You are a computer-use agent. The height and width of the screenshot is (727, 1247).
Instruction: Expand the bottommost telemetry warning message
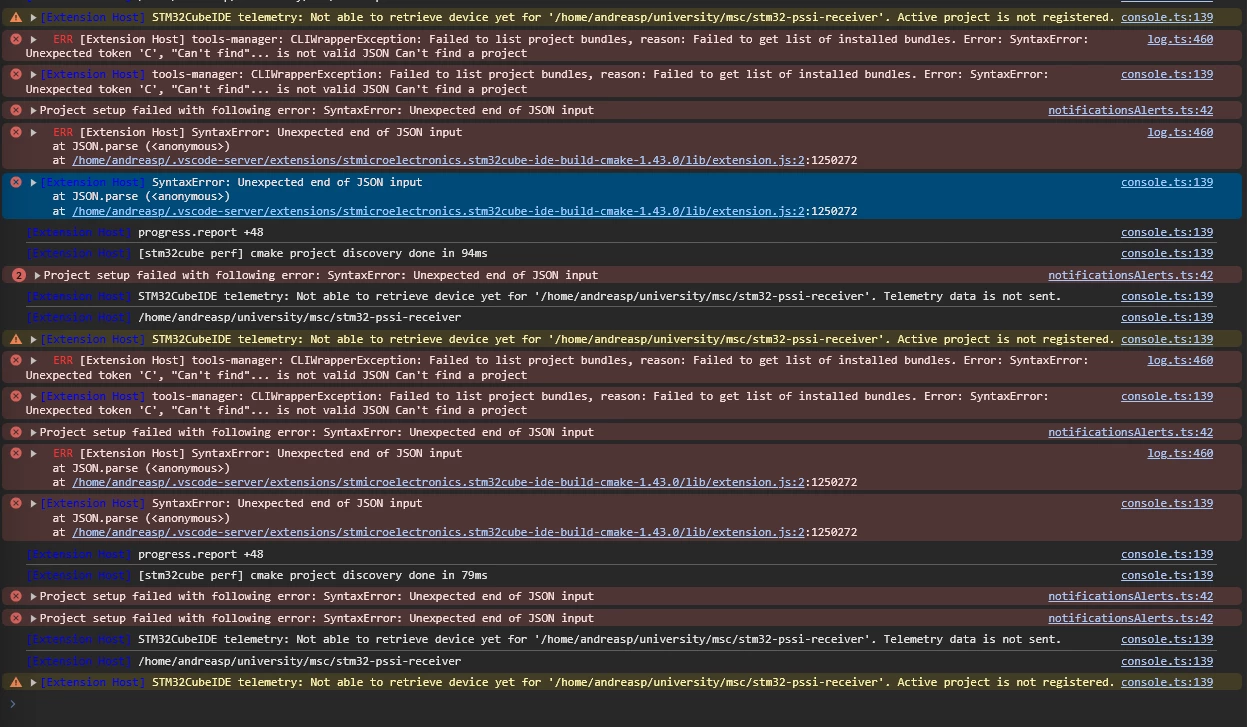coord(33,682)
